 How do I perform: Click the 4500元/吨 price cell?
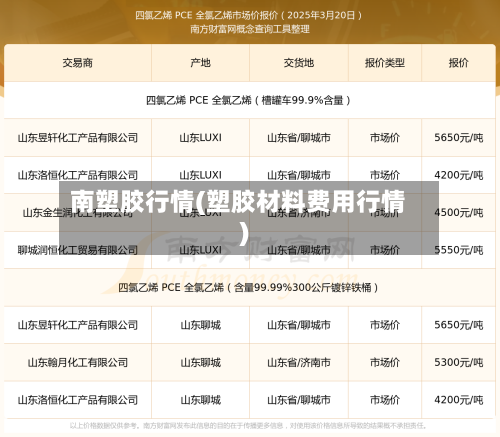(458, 212)
